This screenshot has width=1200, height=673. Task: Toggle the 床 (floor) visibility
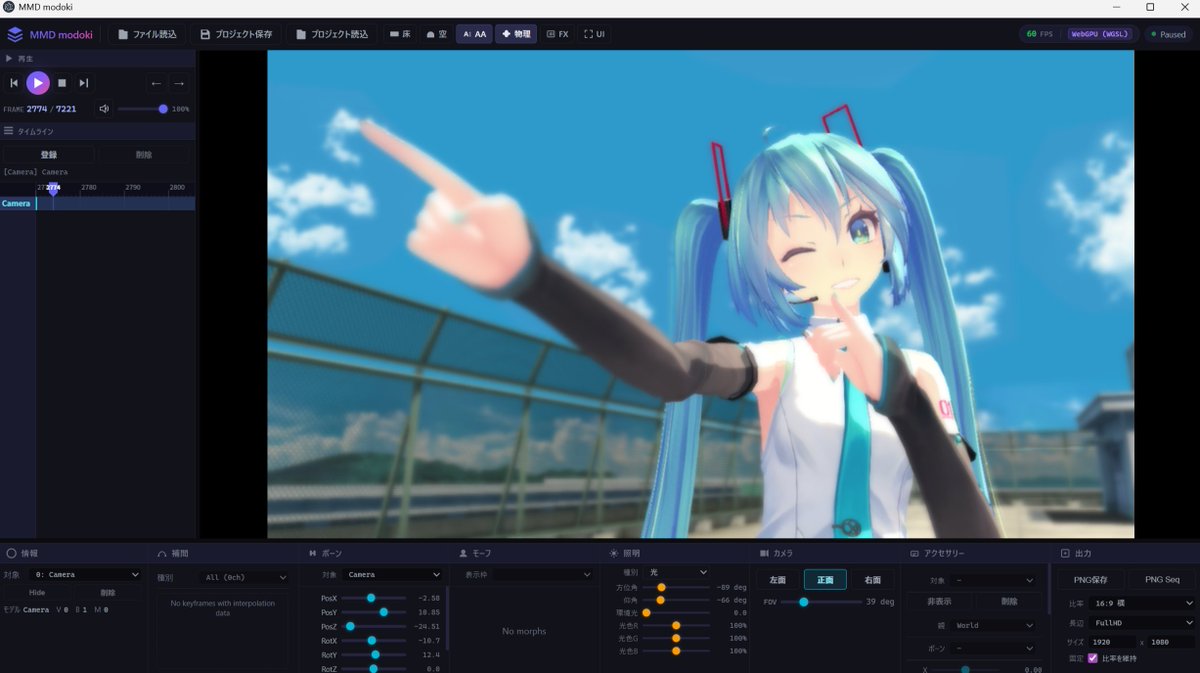(x=400, y=33)
